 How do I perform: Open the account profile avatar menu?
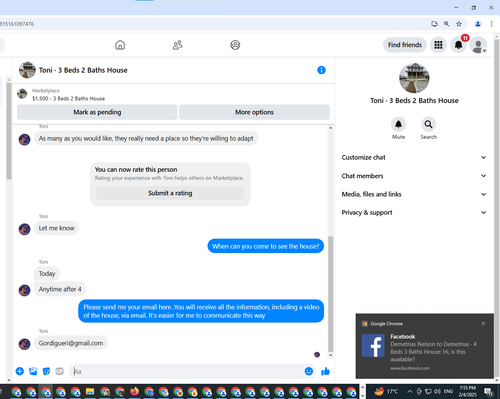[478, 45]
